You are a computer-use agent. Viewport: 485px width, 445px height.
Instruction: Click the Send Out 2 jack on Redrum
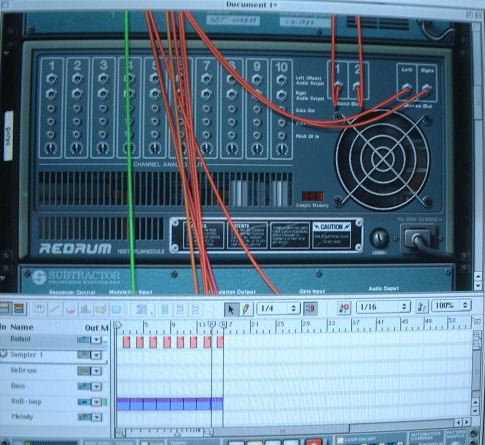pos(357,86)
